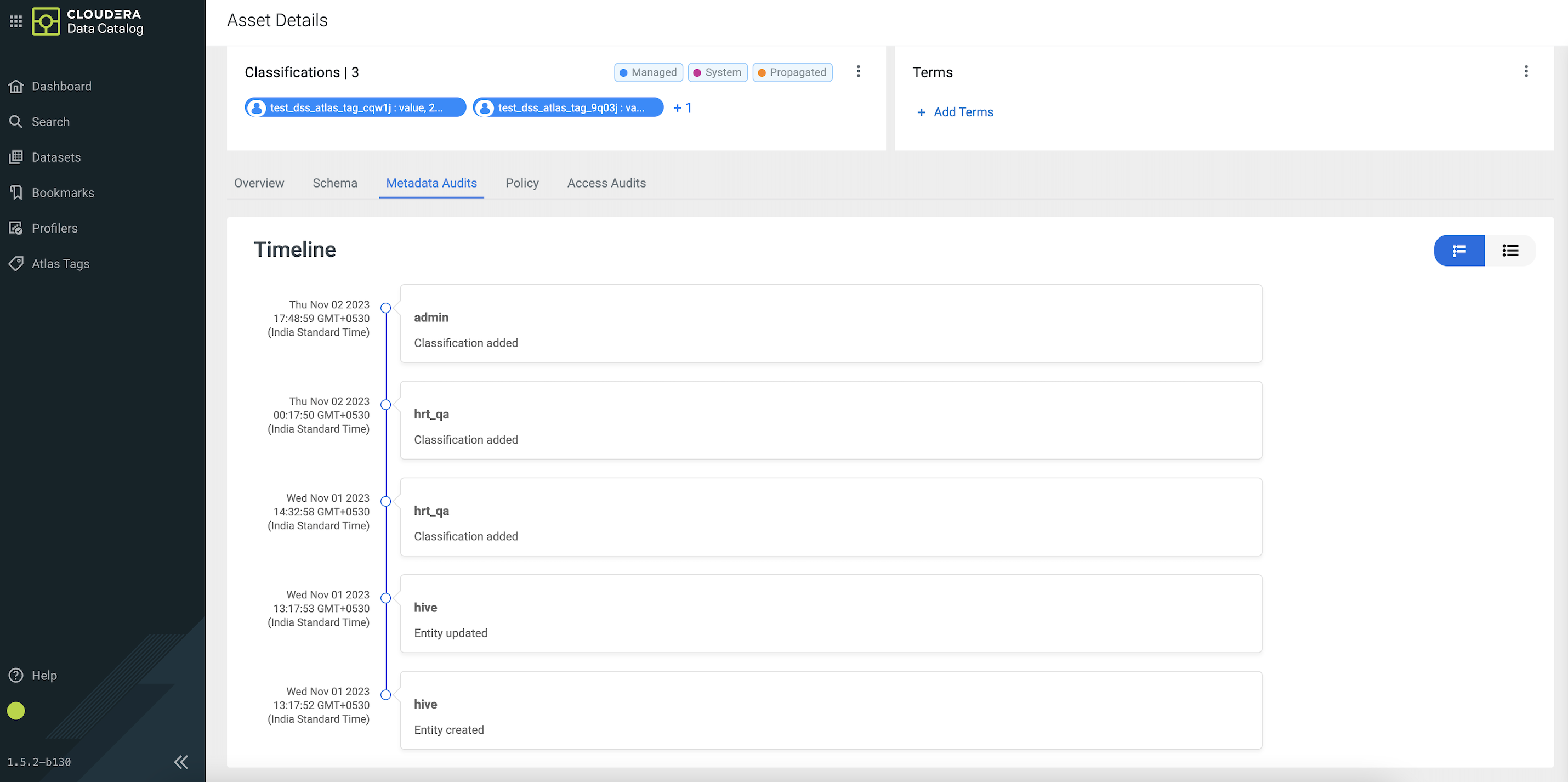
Task: Open Terms panel three-dot menu
Action: 1526,71
